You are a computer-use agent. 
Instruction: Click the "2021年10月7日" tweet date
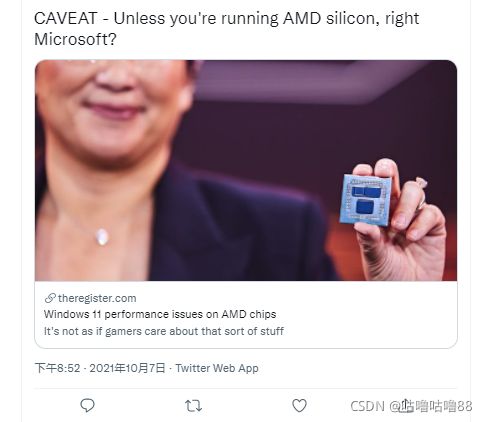127,368
